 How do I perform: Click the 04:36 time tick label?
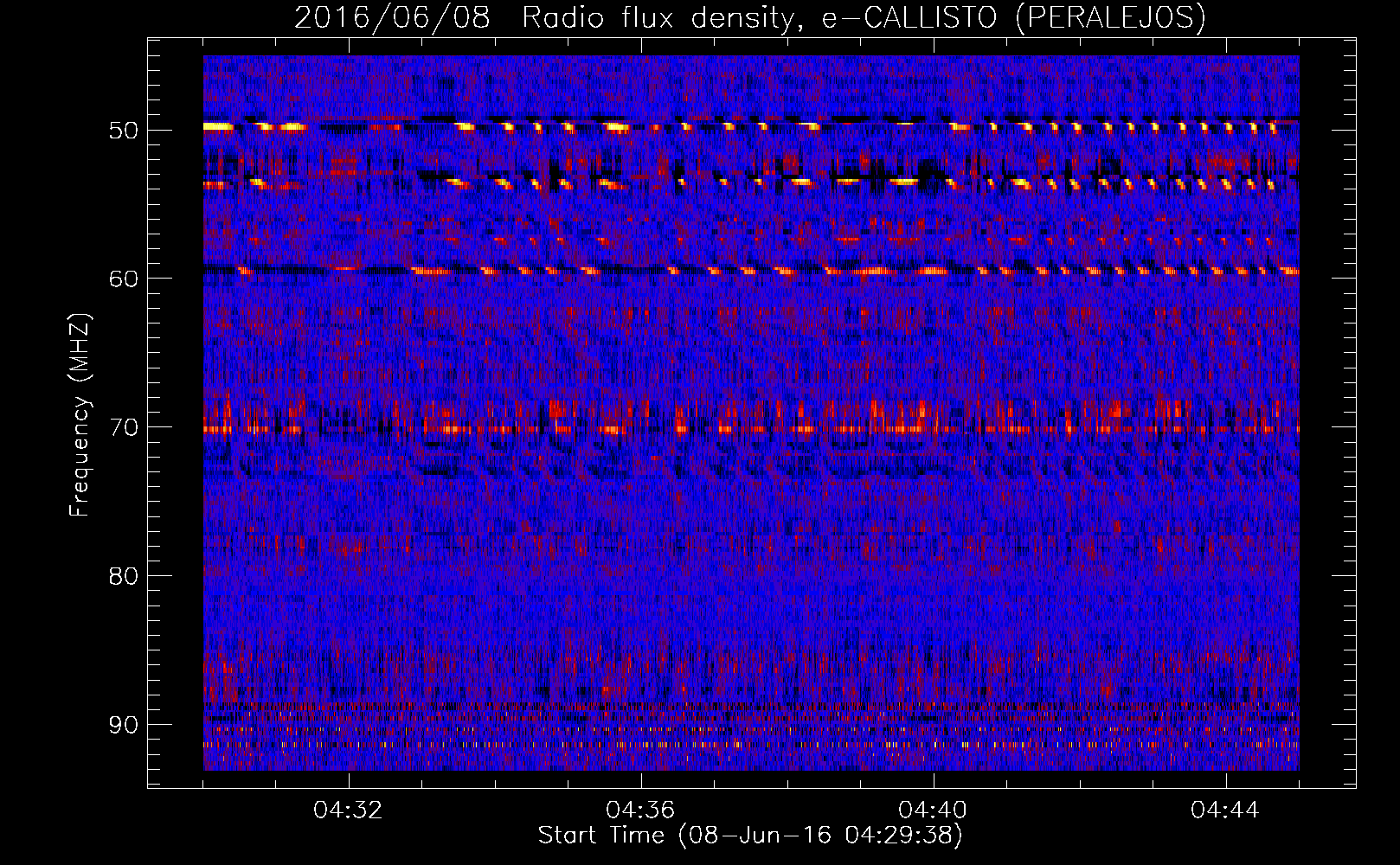[640, 811]
